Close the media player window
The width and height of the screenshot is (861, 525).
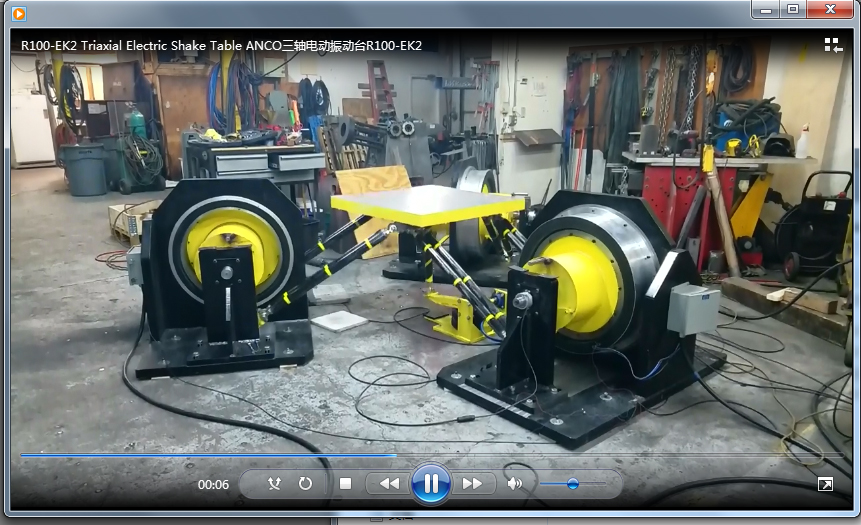click(829, 9)
